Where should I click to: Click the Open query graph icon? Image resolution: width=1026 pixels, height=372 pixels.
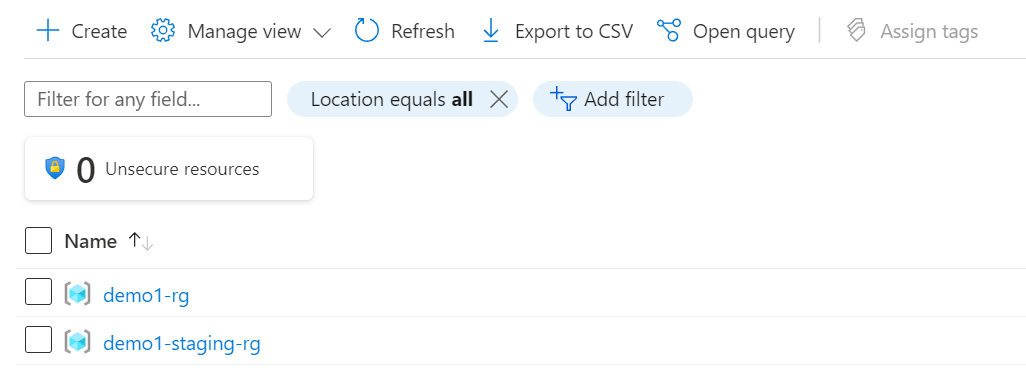669,31
